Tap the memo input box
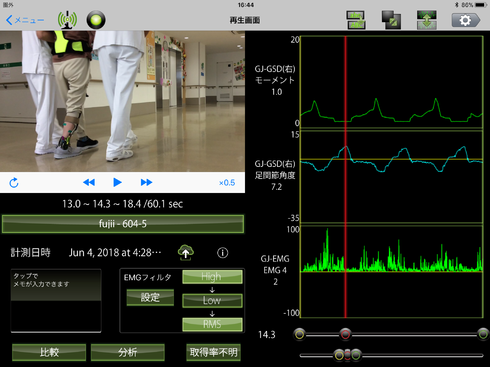Screen dimensions: 490x367 pyautogui.click(x=56, y=300)
